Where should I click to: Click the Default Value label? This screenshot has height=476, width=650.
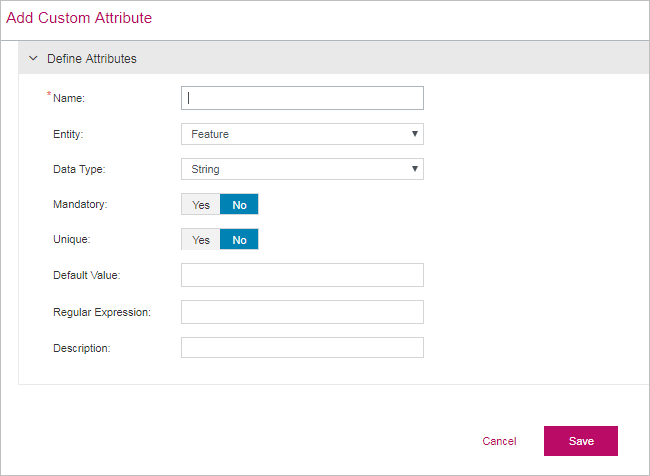[86, 275]
